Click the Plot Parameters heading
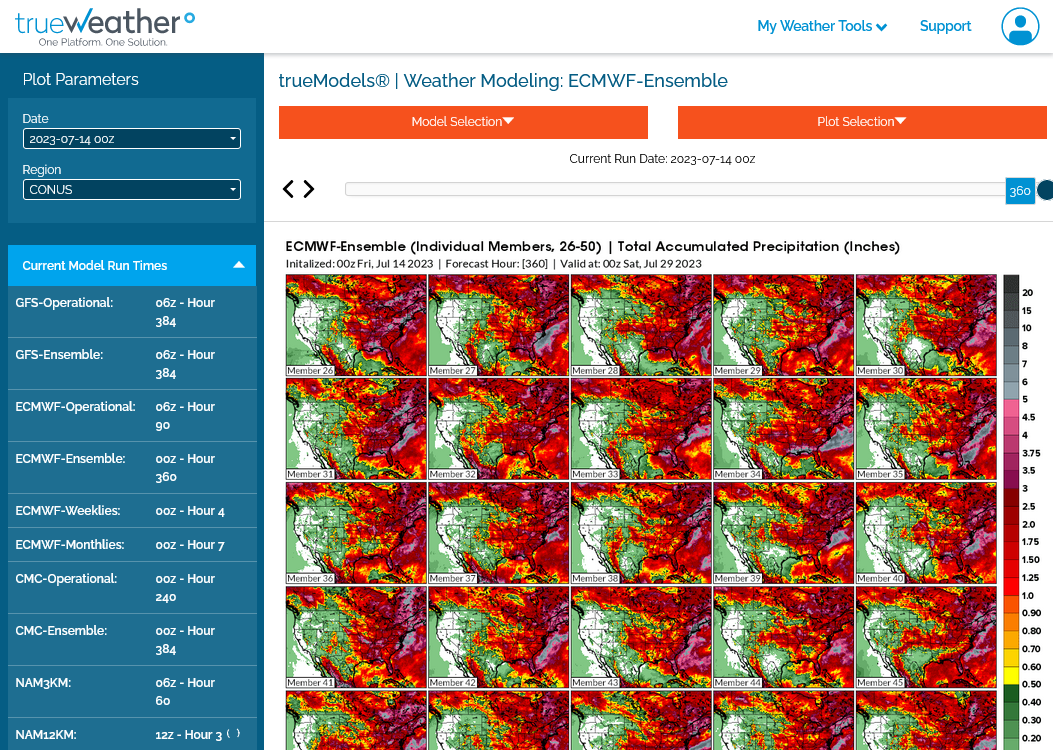This screenshot has width=1053, height=750. point(81,79)
